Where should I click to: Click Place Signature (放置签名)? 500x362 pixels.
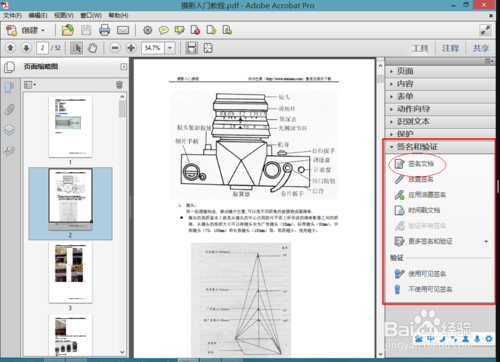point(414,179)
